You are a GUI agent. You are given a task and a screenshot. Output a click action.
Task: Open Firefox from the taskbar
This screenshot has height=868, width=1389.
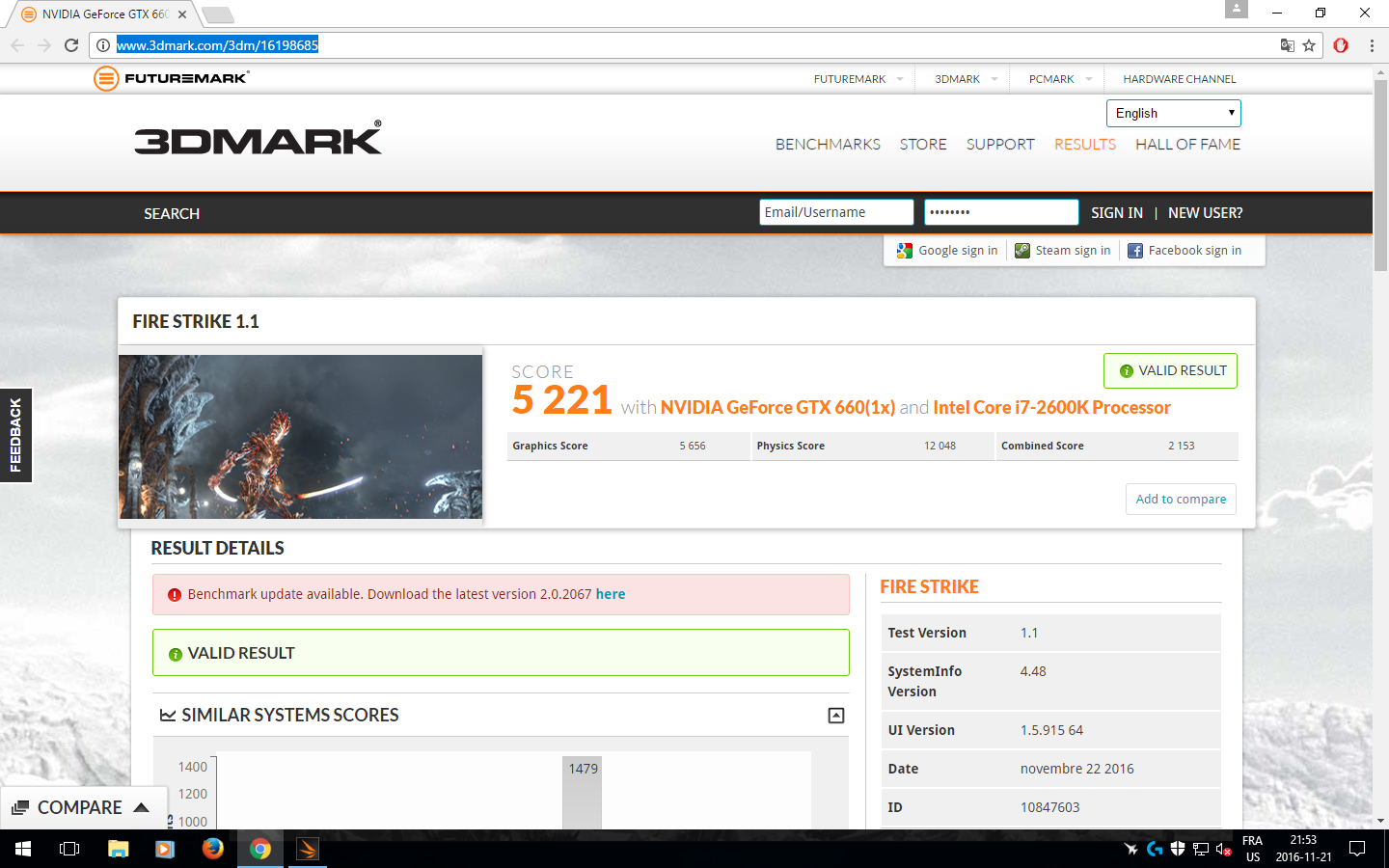point(212,849)
